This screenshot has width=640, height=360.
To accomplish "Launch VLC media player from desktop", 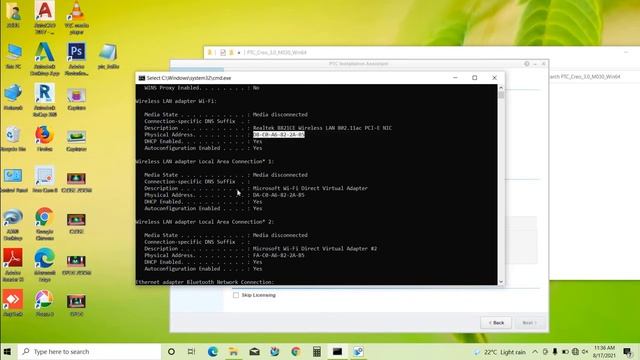I will [76, 17].
